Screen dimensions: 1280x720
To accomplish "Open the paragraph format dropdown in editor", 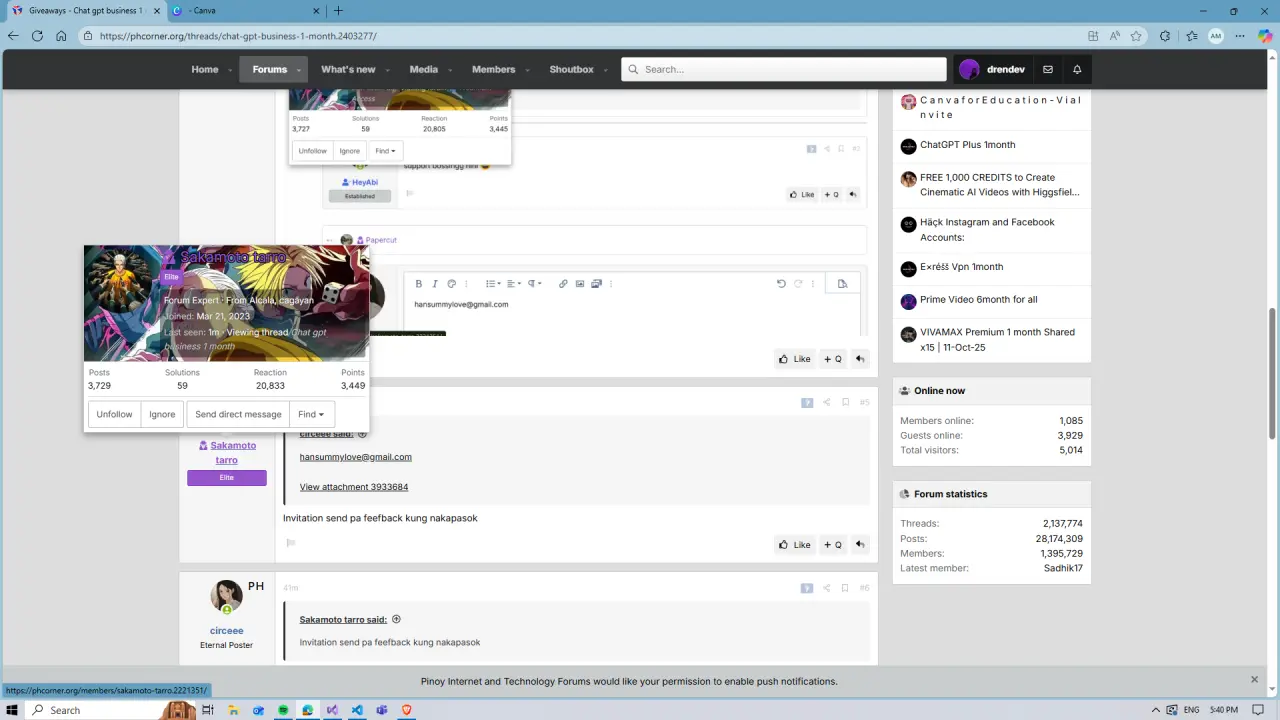I will [534, 284].
